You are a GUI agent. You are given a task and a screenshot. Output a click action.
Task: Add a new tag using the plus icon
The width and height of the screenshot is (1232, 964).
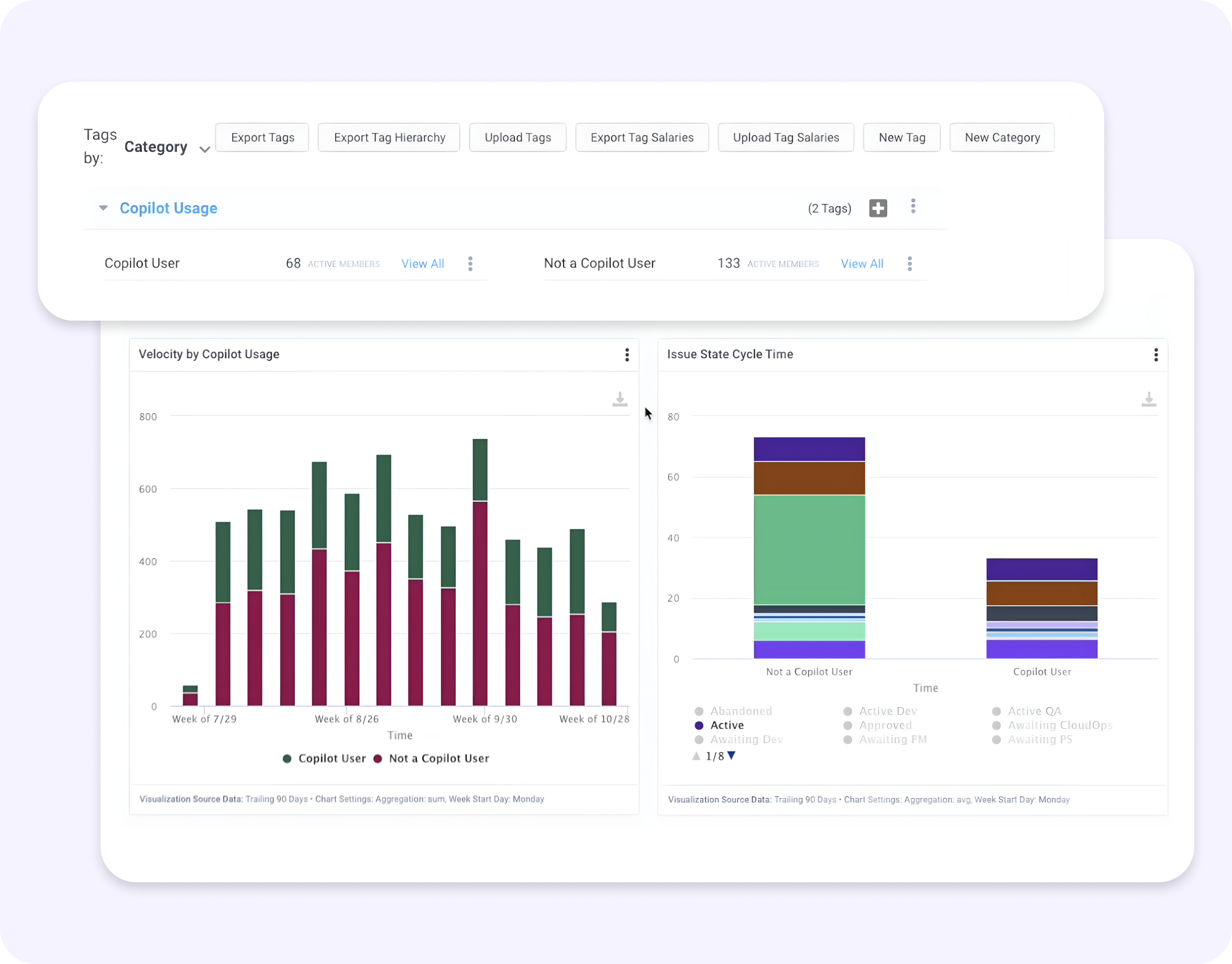pos(878,207)
